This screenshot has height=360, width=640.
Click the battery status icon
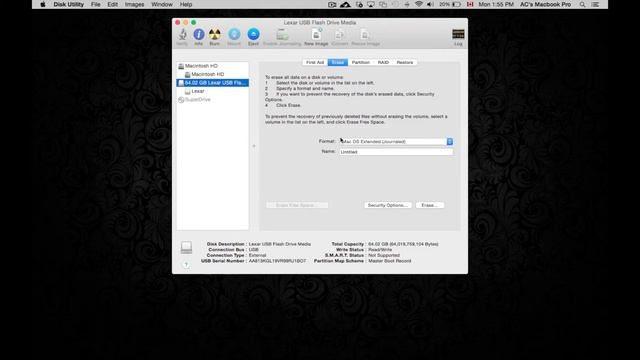point(456,4)
